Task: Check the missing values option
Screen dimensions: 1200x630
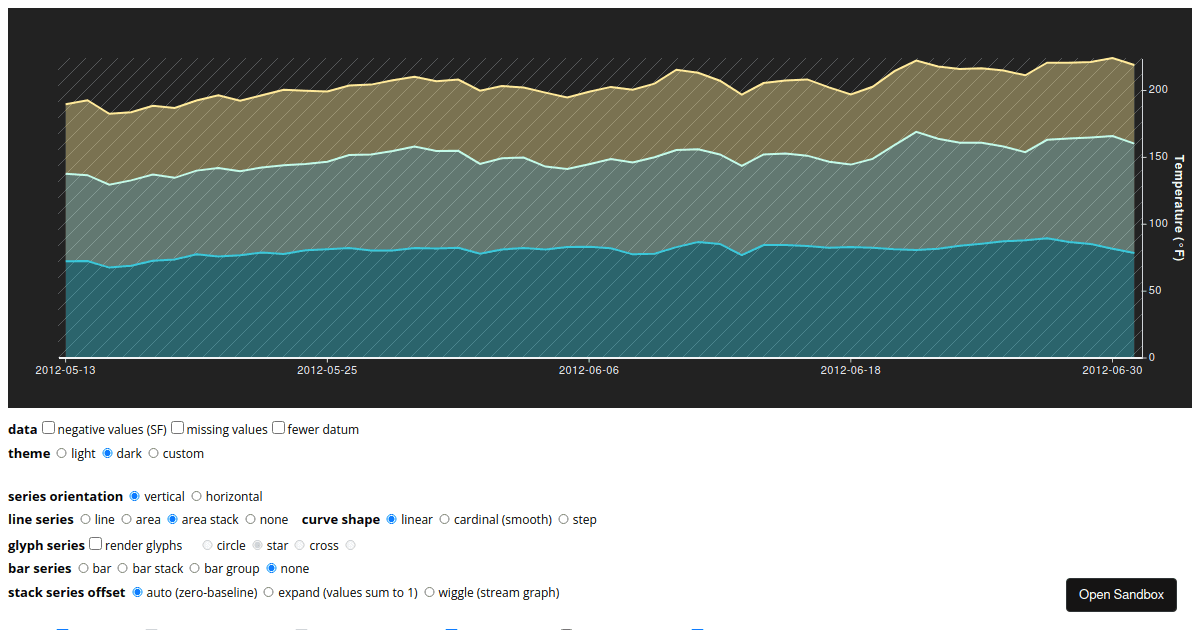Action: pyautogui.click(x=177, y=427)
